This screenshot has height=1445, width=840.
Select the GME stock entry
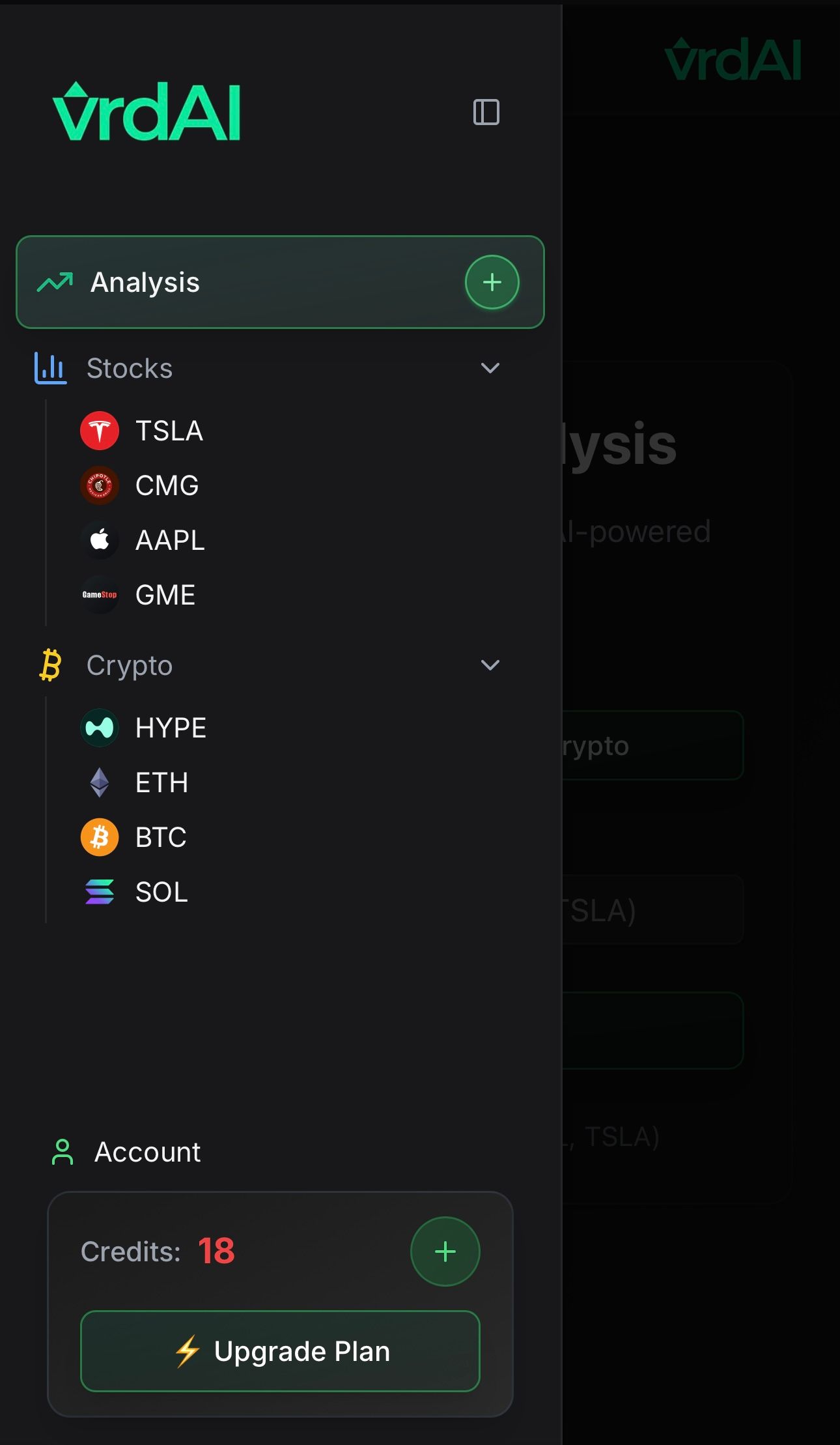(165, 595)
